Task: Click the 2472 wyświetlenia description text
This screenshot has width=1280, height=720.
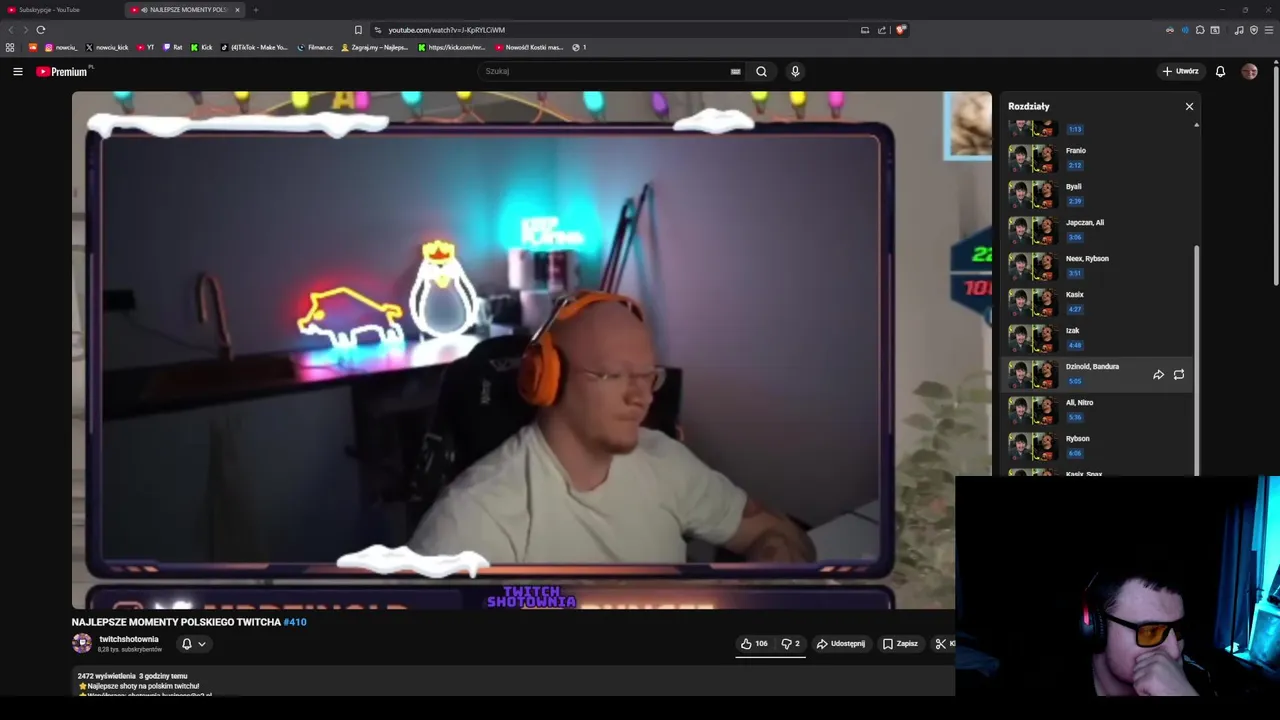Action: (x=106, y=676)
